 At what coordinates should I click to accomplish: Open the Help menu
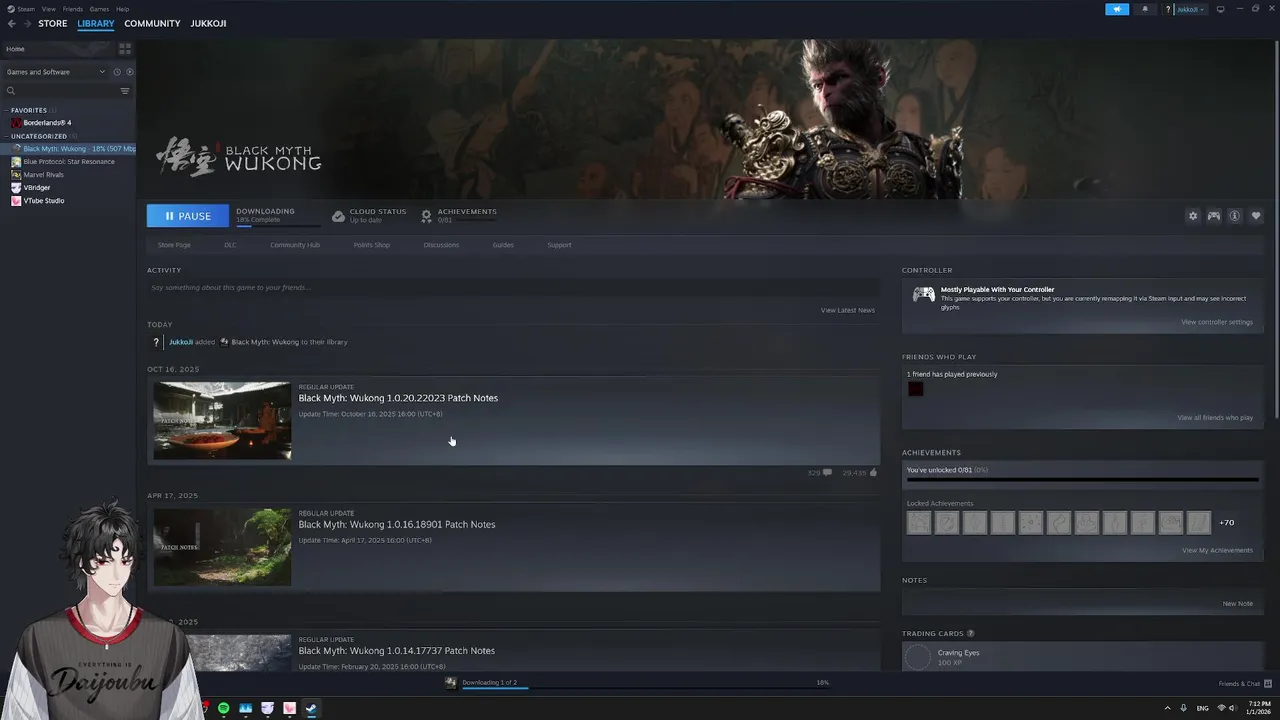(122, 9)
